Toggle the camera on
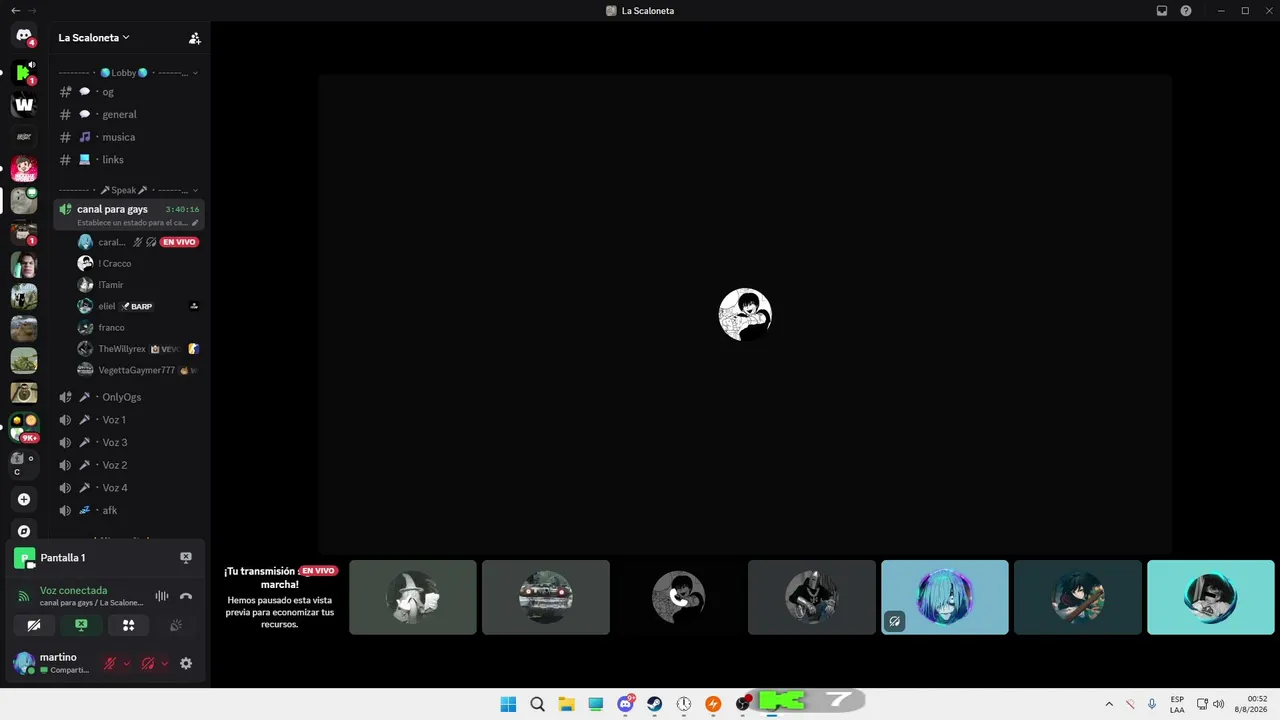 point(34,626)
